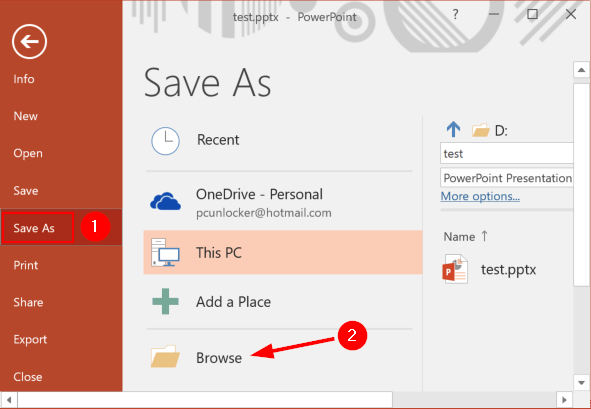Click the file name field containing test
Screen dimensions: 591x409
pyautogui.click(x=507, y=153)
